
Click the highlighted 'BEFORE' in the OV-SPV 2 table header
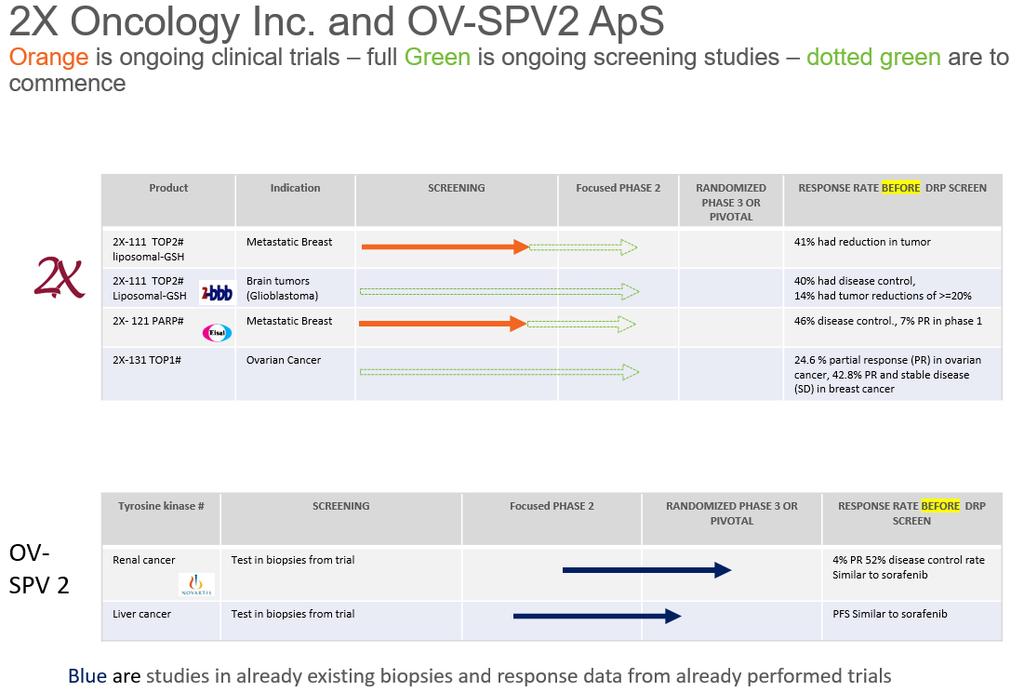pos(940,506)
